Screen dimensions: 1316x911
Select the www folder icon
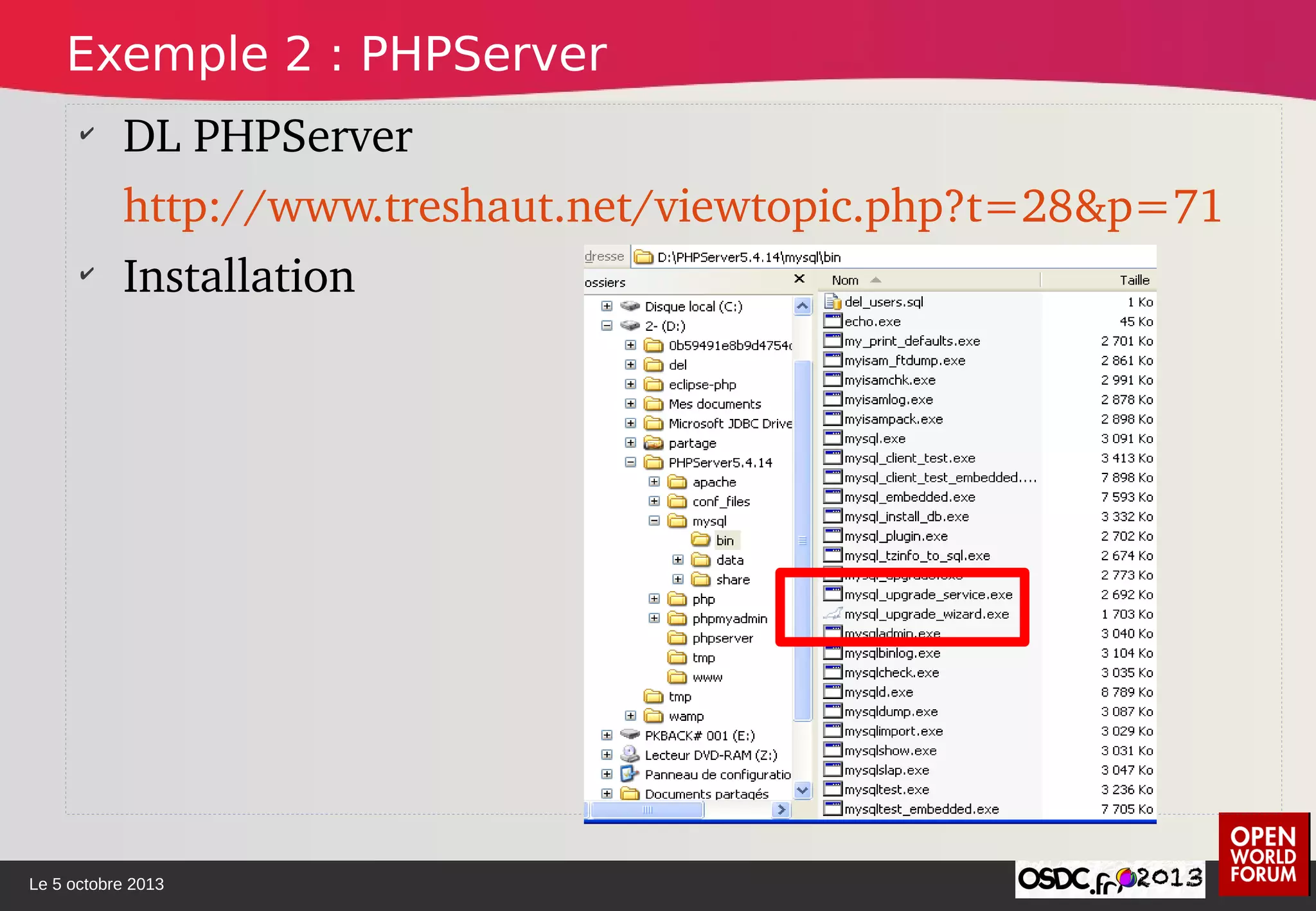coord(677,677)
